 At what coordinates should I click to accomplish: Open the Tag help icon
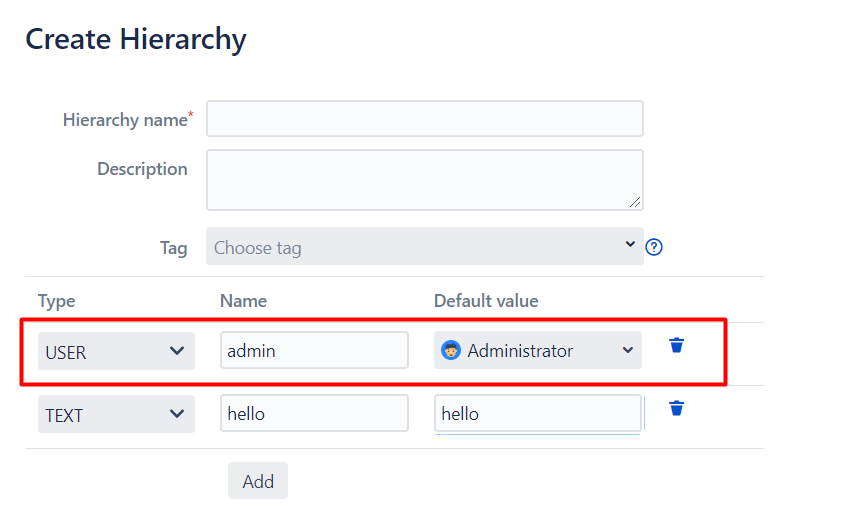654,247
